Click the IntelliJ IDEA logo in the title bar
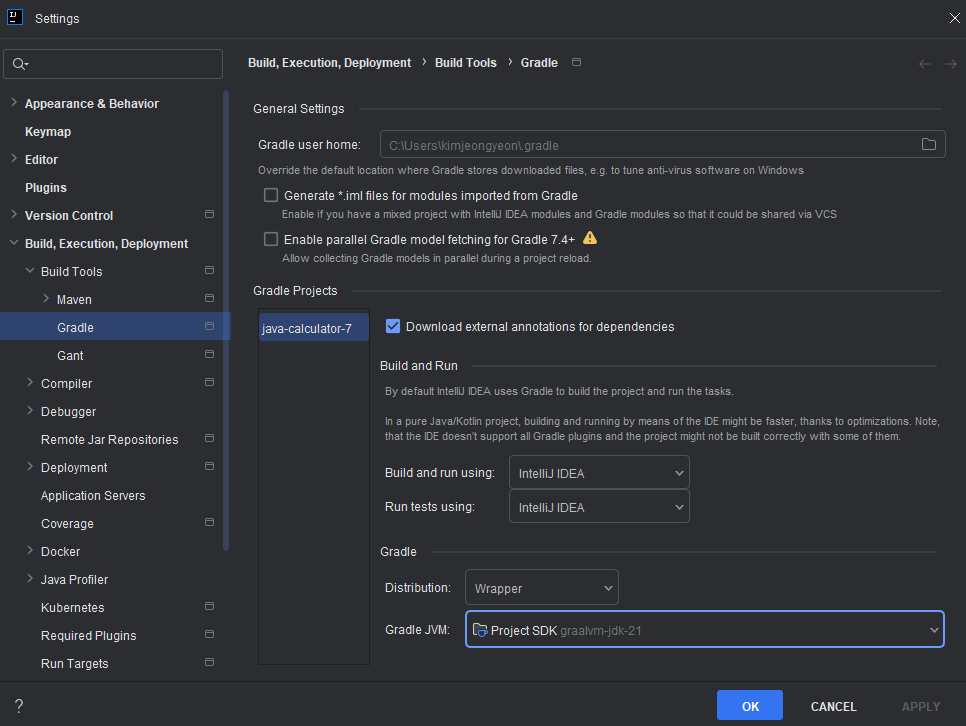Screen dimensions: 966x726 pyautogui.click(x=15, y=18)
